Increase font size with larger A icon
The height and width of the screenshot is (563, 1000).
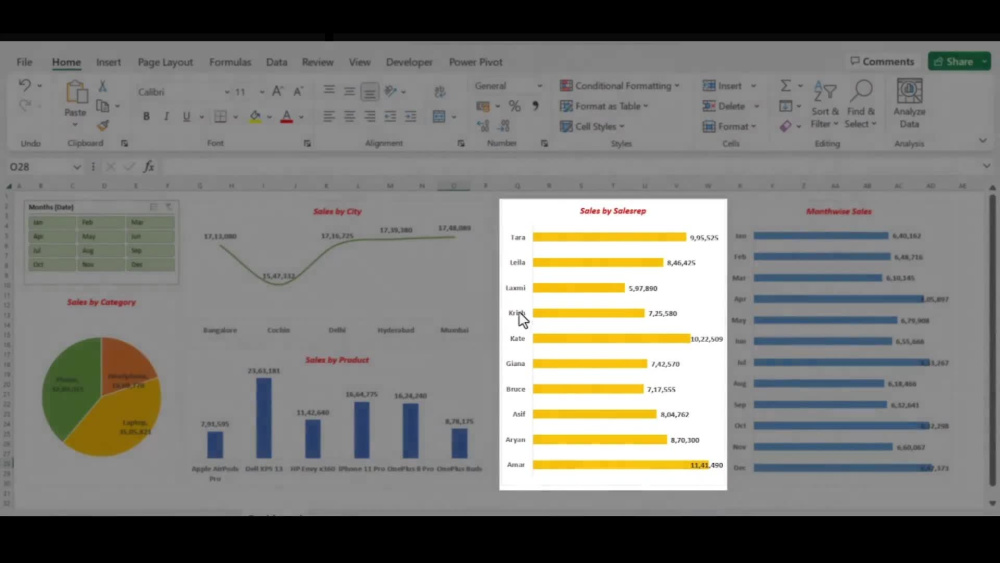(277, 92)
